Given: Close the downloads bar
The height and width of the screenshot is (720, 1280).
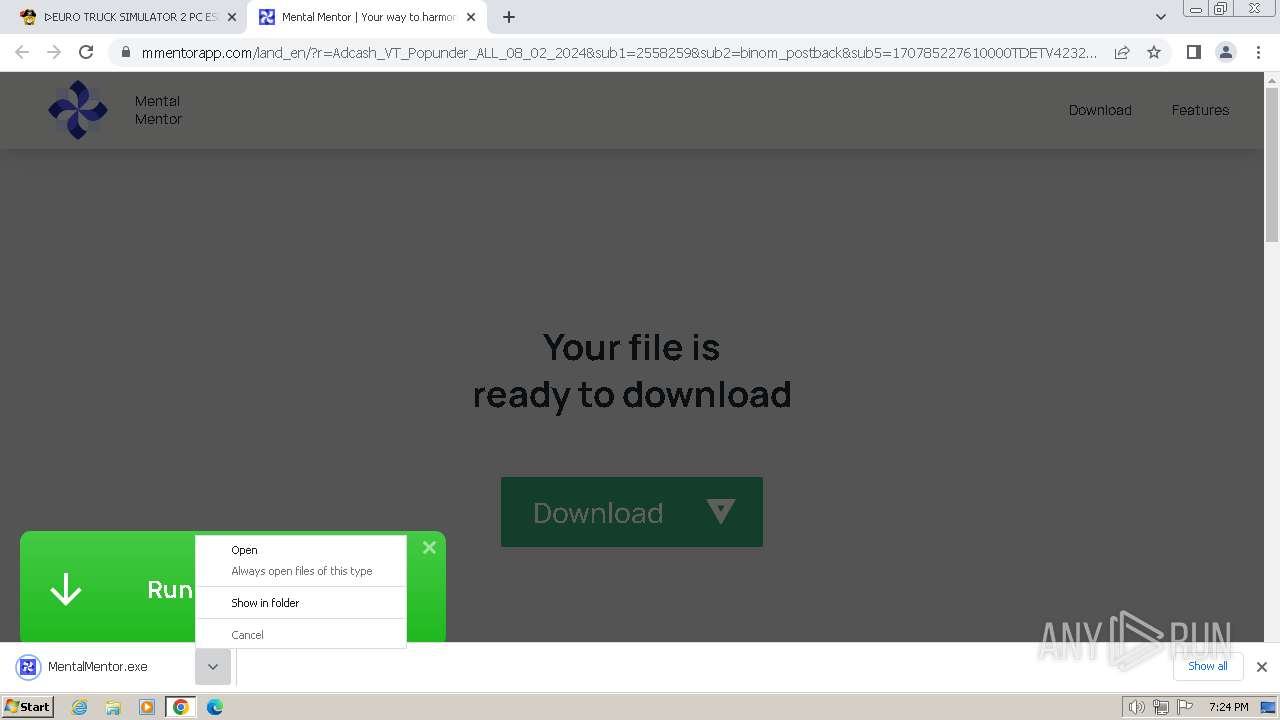Looking at the screenshot, I should [1261, 667].
